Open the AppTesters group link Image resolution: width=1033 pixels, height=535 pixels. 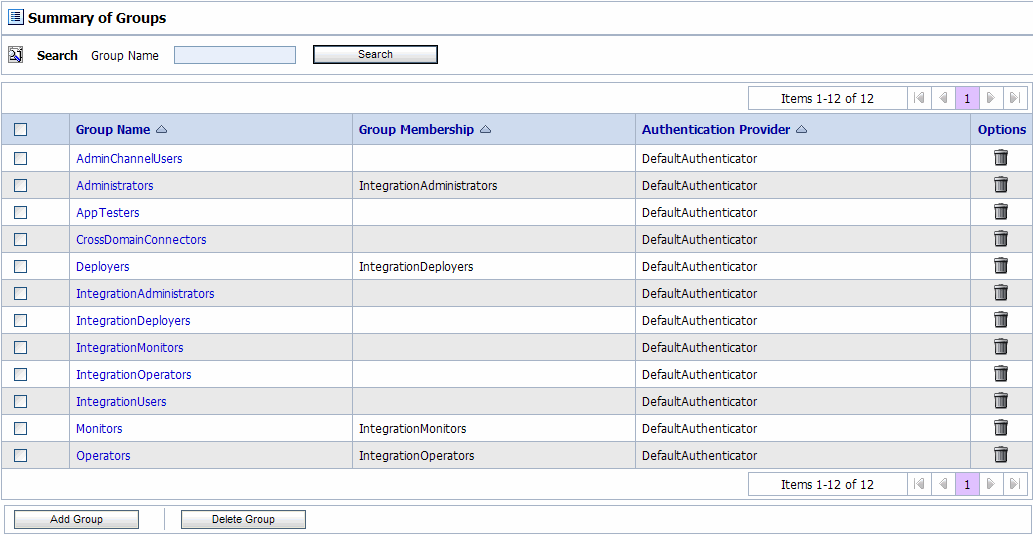[x=107, y=213]
